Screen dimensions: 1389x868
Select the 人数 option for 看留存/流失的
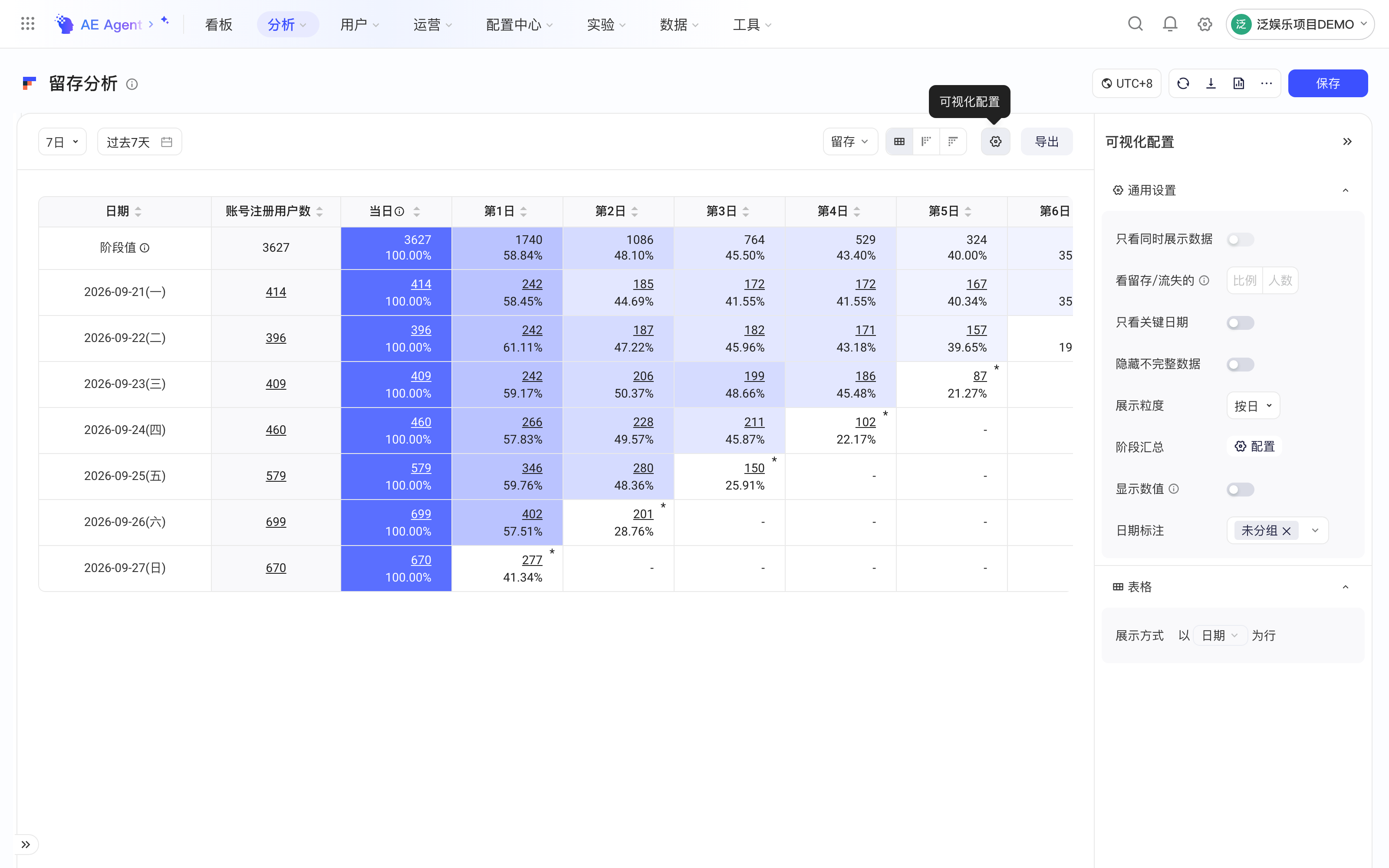pos(1280,281)
